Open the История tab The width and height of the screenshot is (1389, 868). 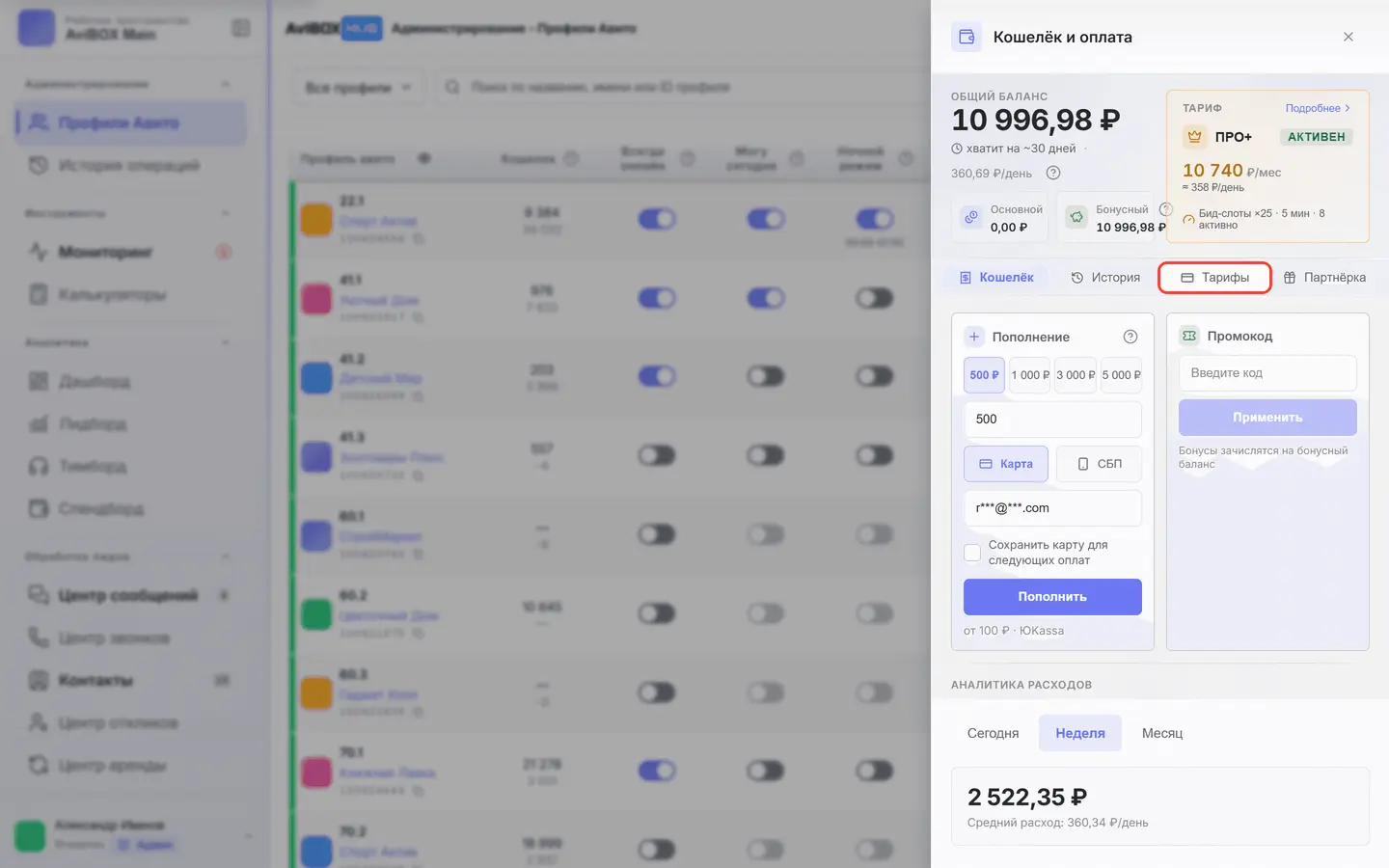click(1105, 278)
